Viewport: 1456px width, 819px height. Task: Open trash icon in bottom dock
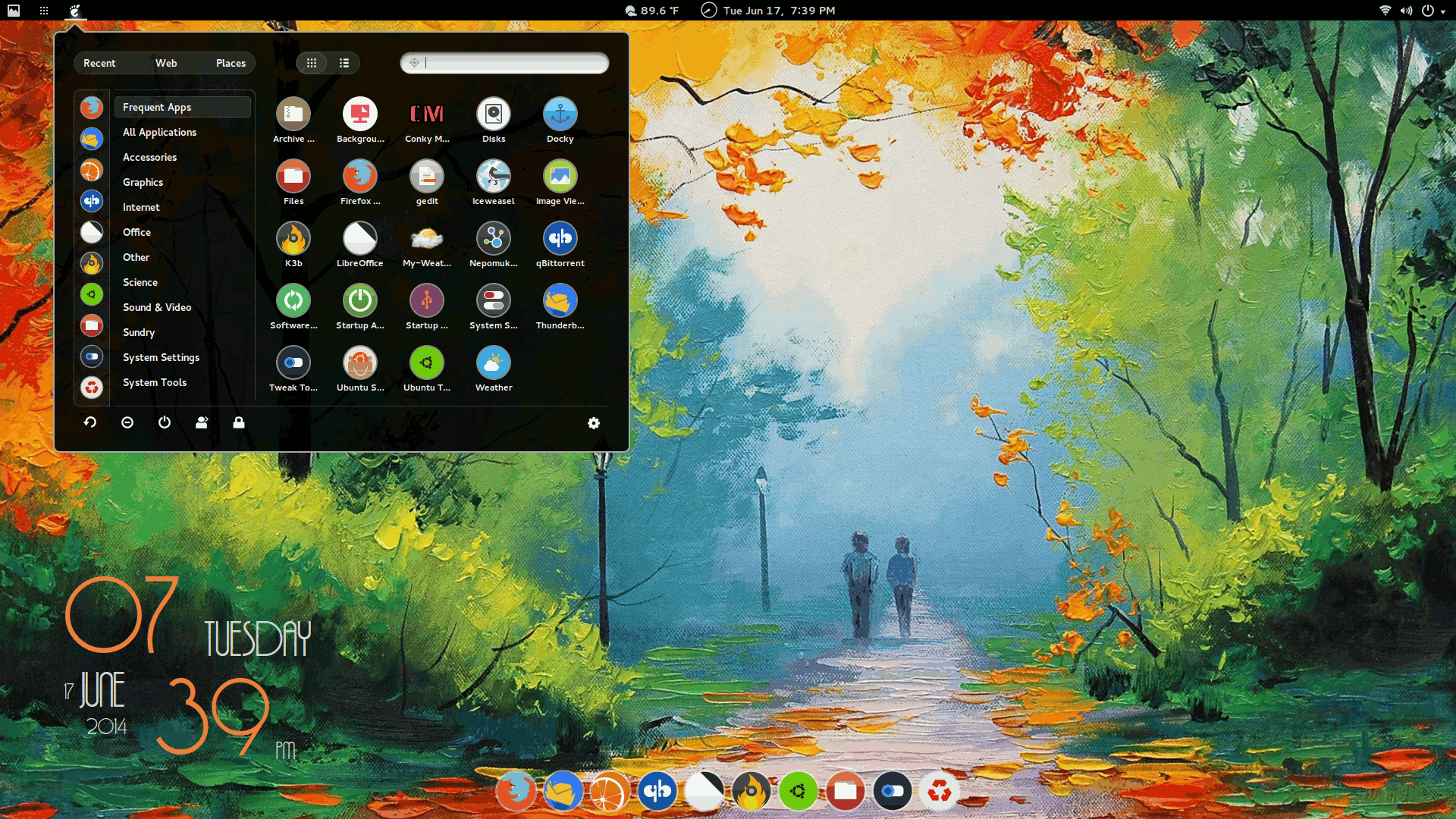[940, 791]
